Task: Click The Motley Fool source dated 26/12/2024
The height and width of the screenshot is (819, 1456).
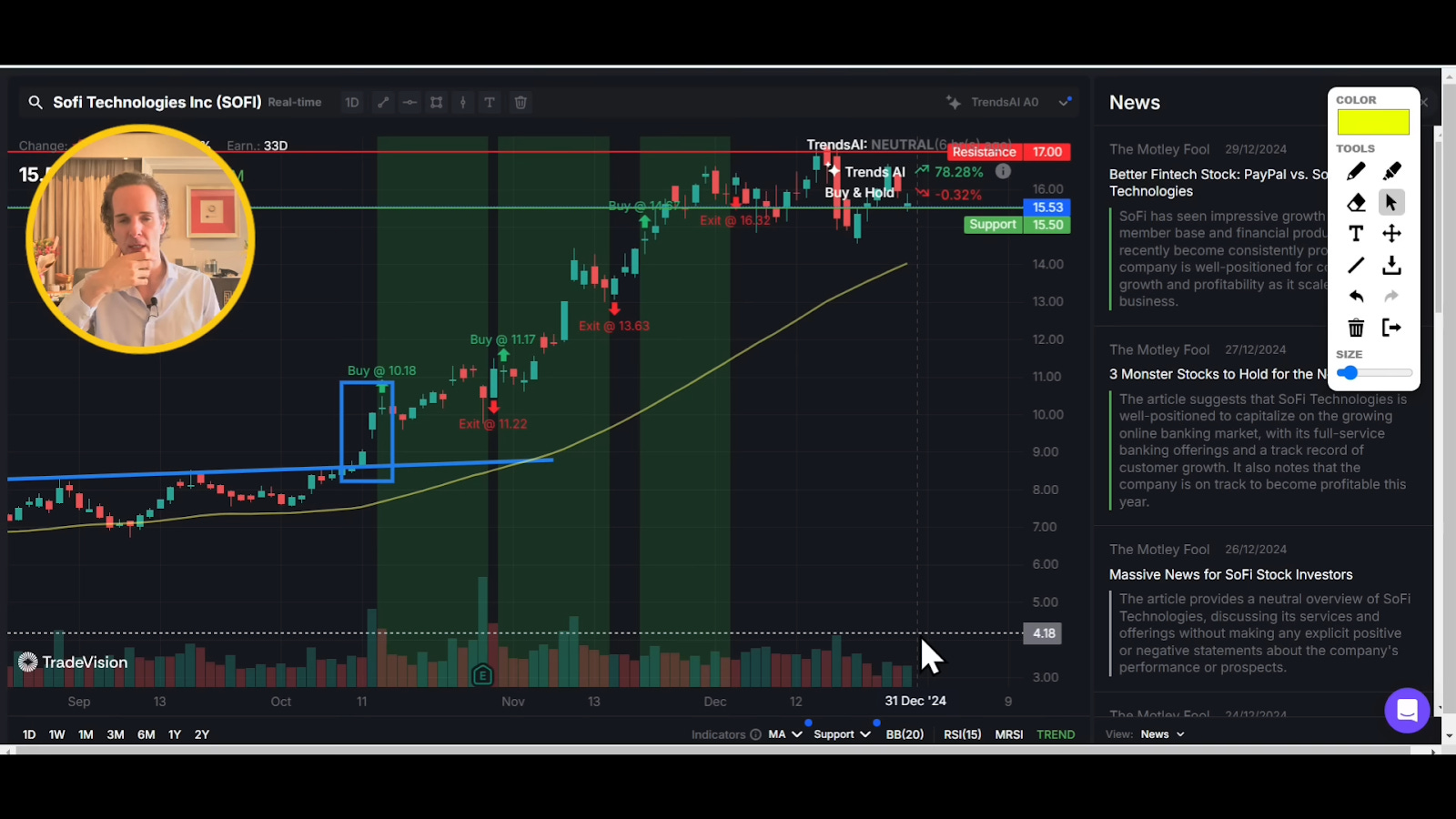Action: (x=1159, y=550)
